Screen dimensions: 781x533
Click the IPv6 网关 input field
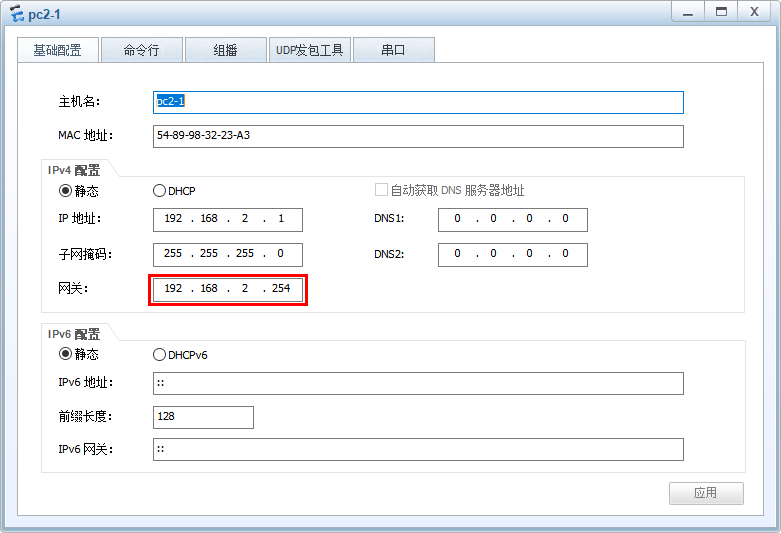(418, 449)
